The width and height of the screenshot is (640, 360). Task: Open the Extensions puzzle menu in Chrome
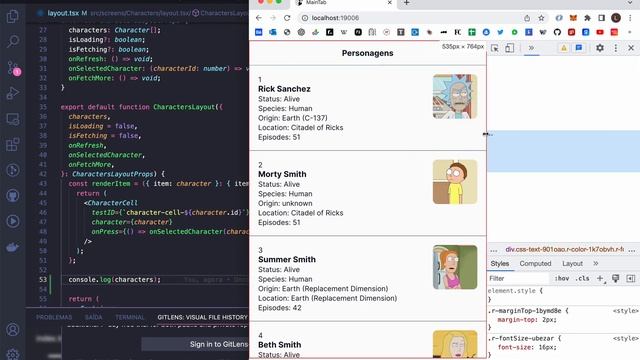click(587, 18)
